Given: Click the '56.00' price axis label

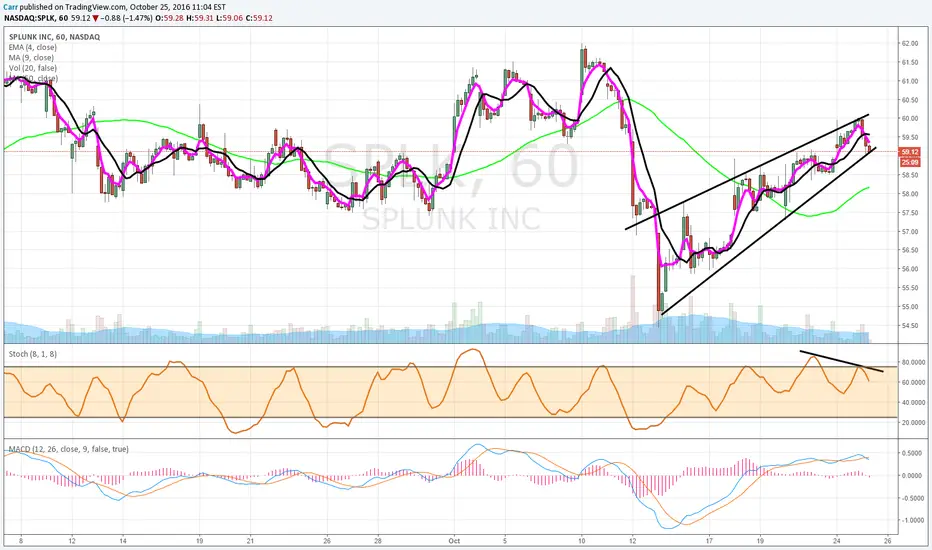Looking at the screenshot, I should 910,269.
